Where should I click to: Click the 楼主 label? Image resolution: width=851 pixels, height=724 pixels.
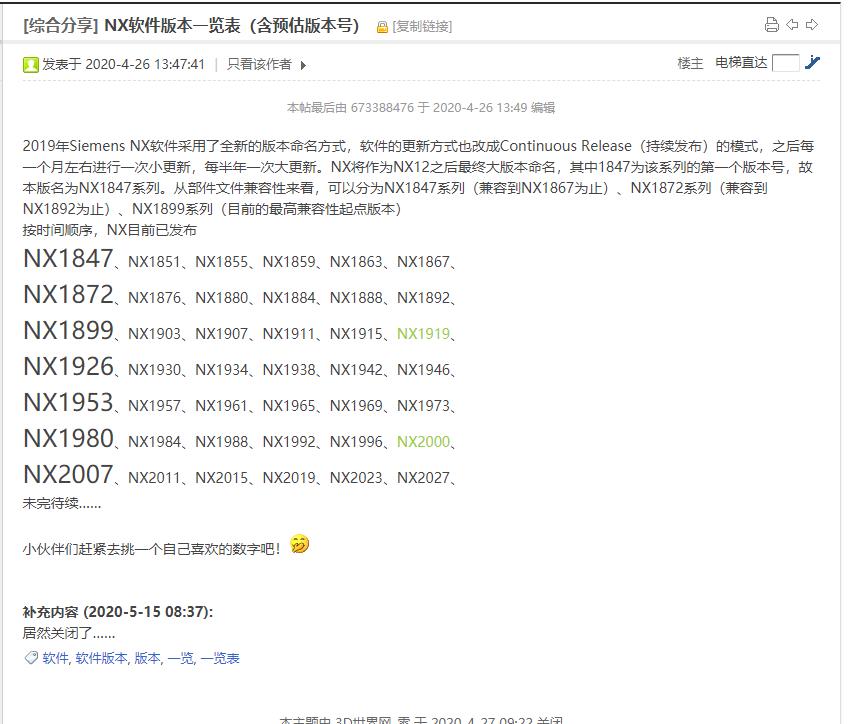690,63
